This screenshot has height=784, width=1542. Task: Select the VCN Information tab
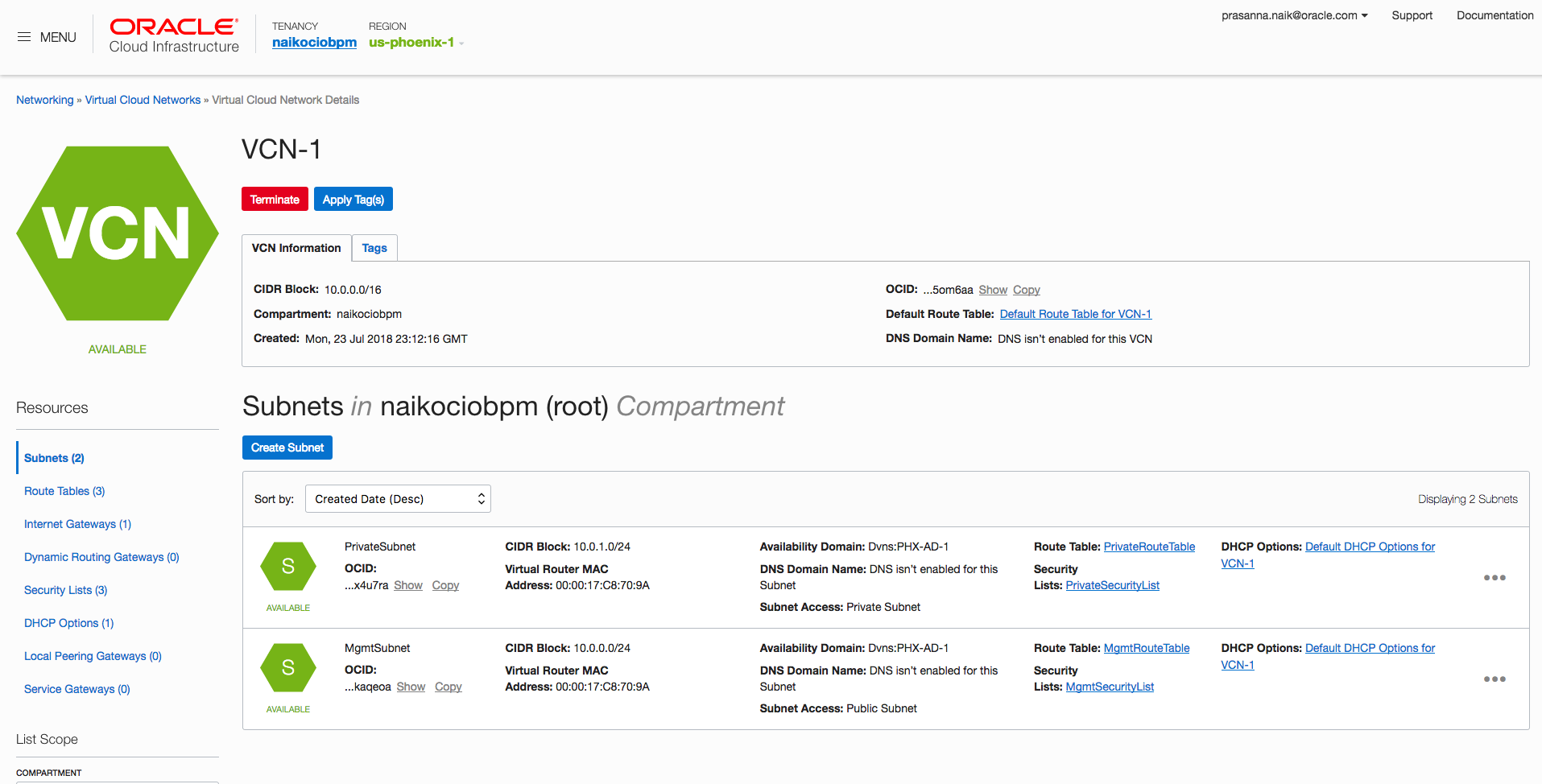296,248
